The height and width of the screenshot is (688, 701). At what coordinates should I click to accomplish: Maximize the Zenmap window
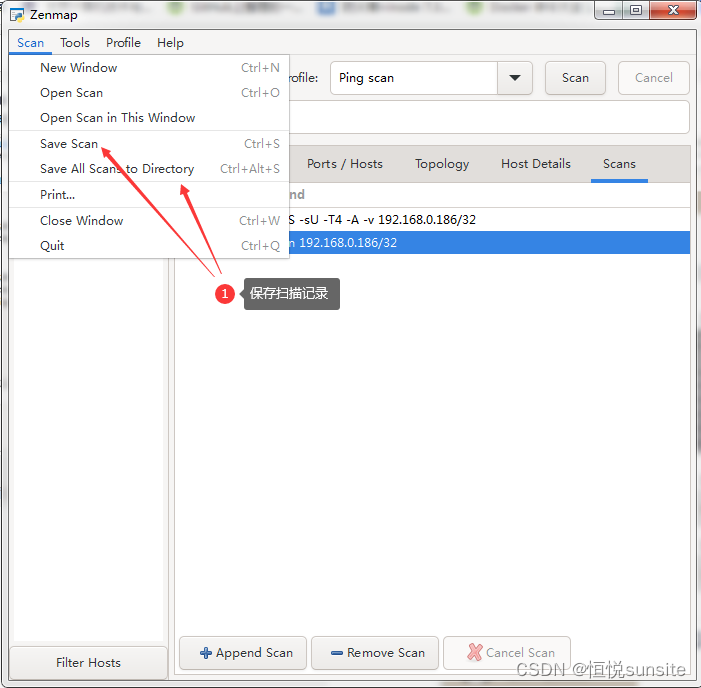click(636, 11)
